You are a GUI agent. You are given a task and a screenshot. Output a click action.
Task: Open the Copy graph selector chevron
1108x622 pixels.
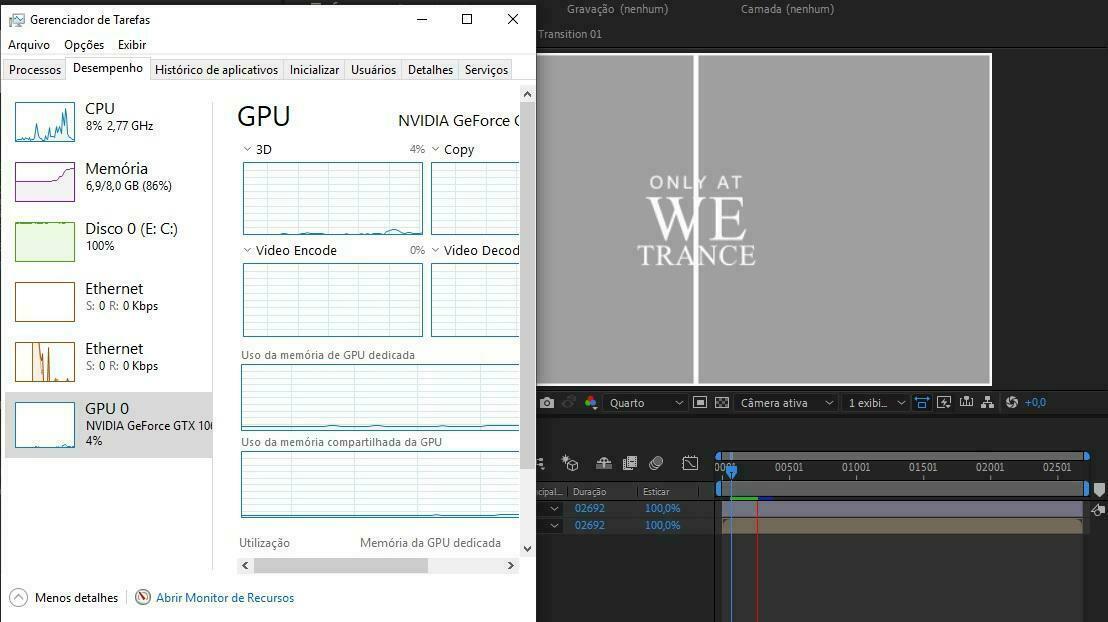pos(435,149)
